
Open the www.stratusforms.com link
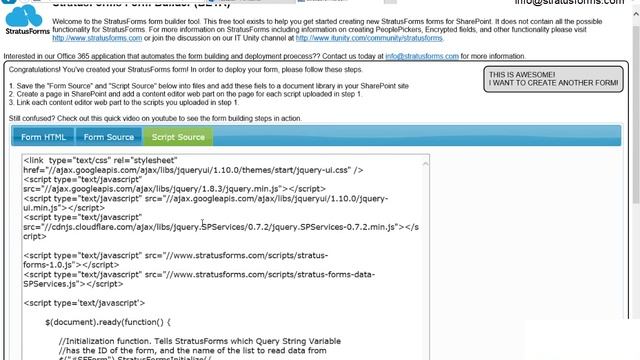click(97, 38)
